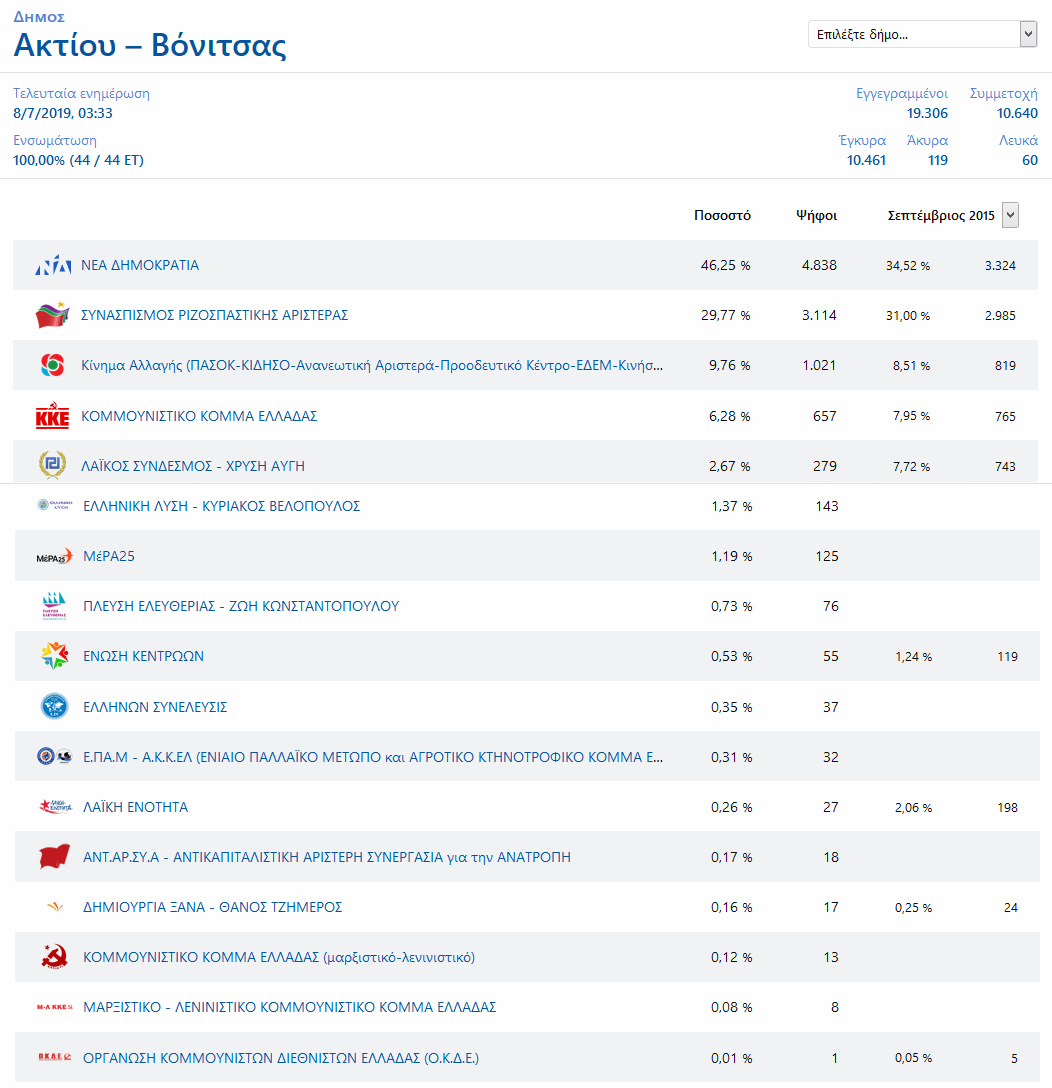Open the ΕΝΩΣΗ ΚΕΝΤΡΩΩΝ party link

coord(144,656)
